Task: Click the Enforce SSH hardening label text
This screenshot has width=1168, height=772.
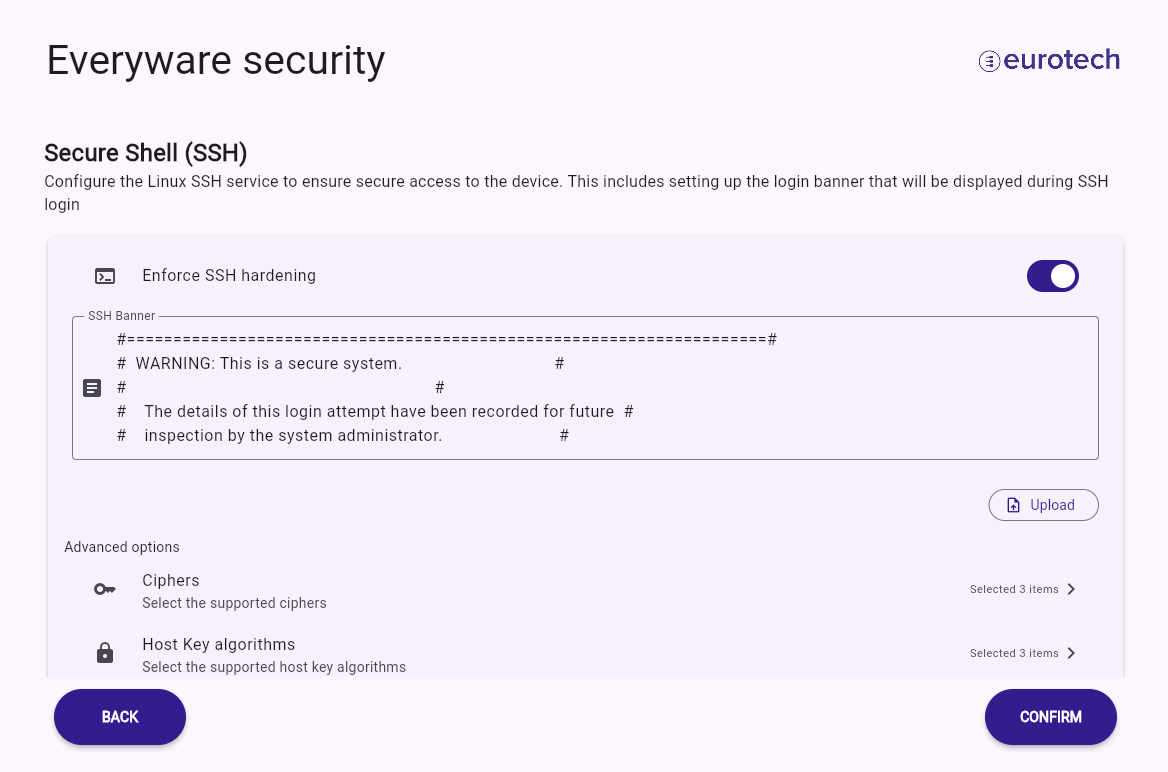Action: pyautogui.click(x=229, y=276)
